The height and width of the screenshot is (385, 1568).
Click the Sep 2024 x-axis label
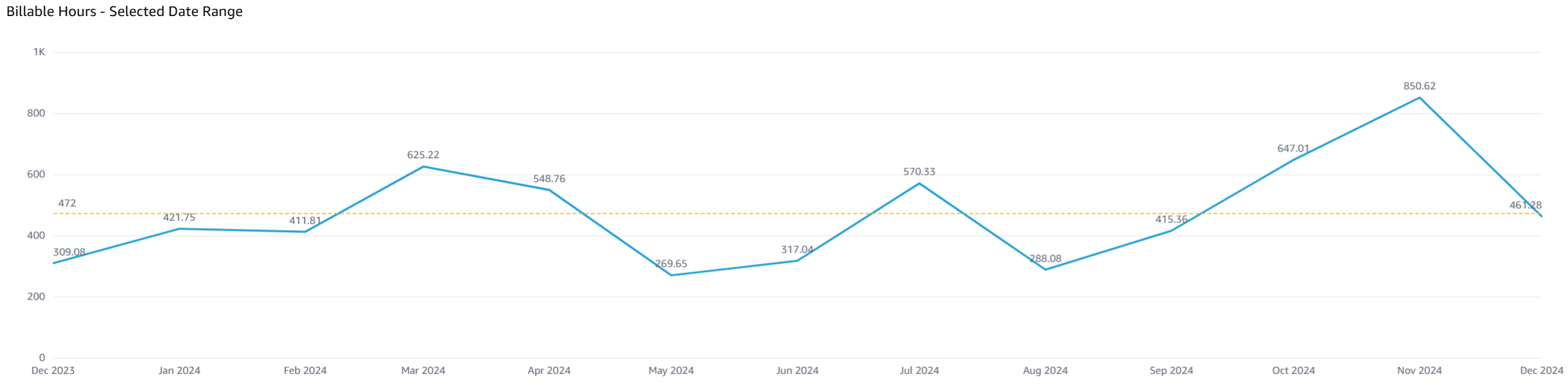pos(1171,370)
